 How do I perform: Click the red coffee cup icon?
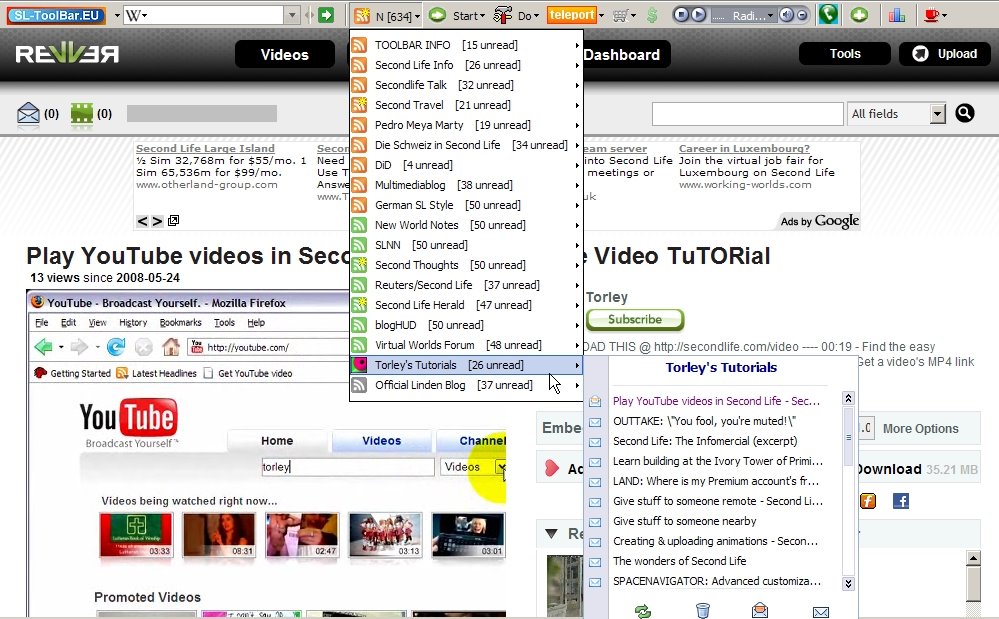coord(931,15)
